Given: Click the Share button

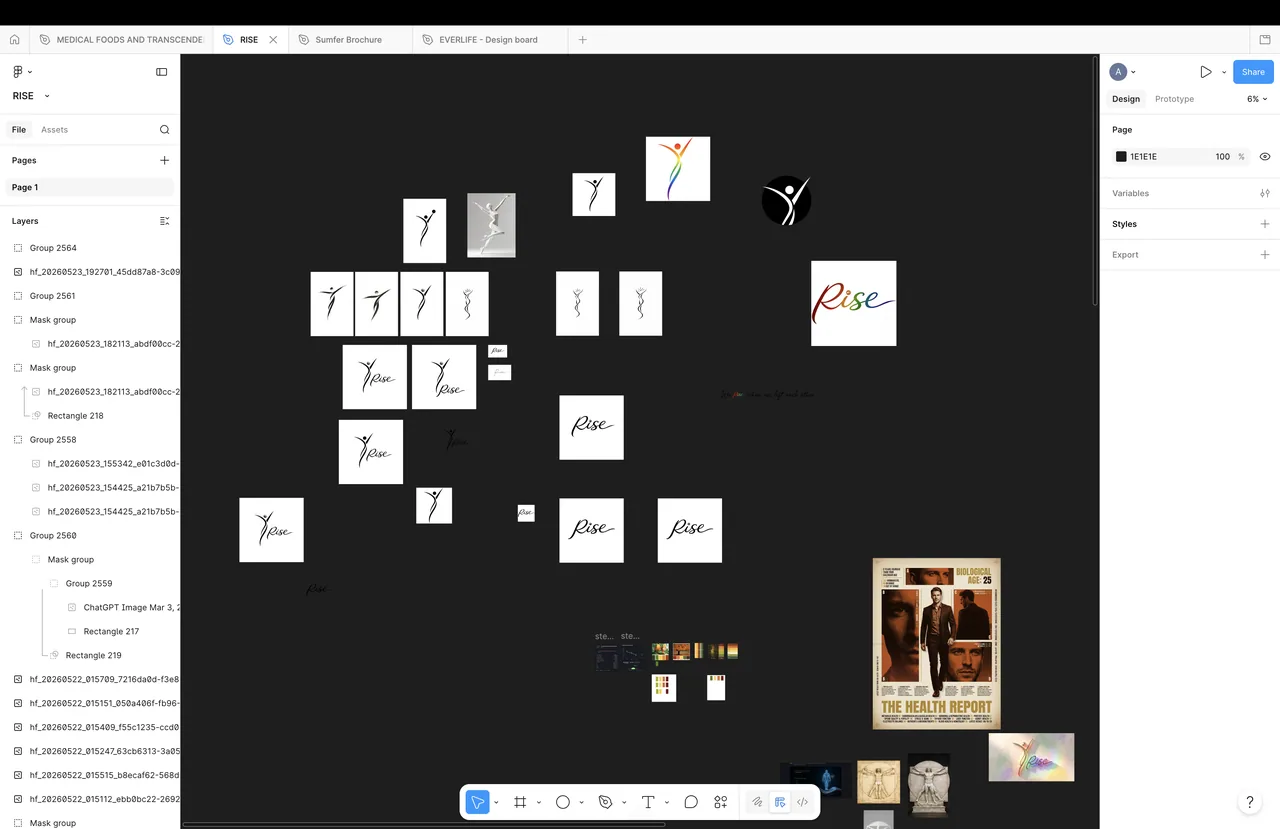Looking at the screenshot, I should click(1253, 72).
